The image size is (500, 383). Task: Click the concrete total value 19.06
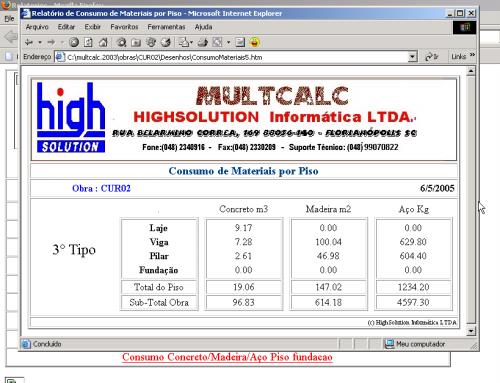(244, 287)
